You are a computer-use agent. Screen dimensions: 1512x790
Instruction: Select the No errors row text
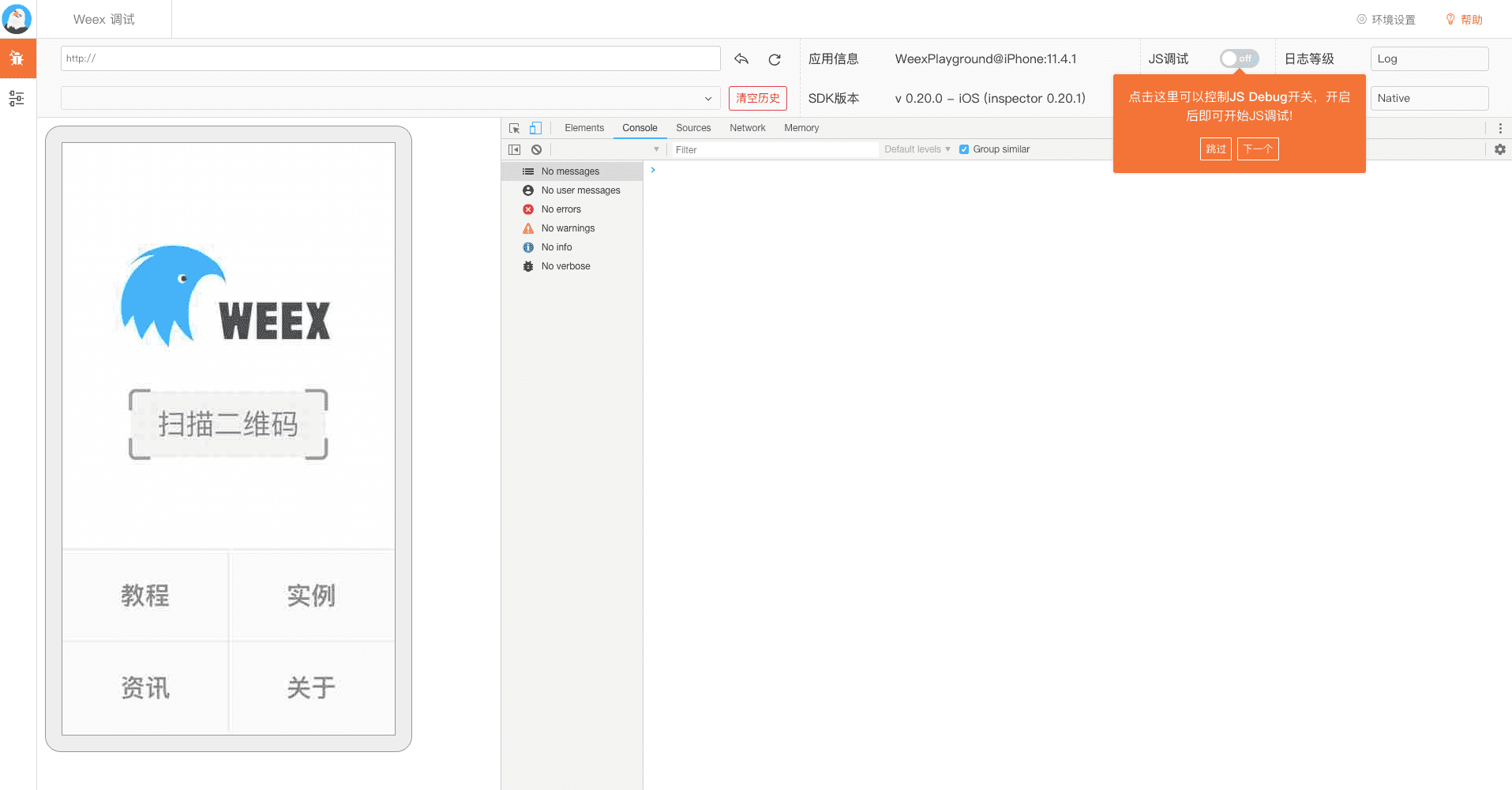click(561, 209)
